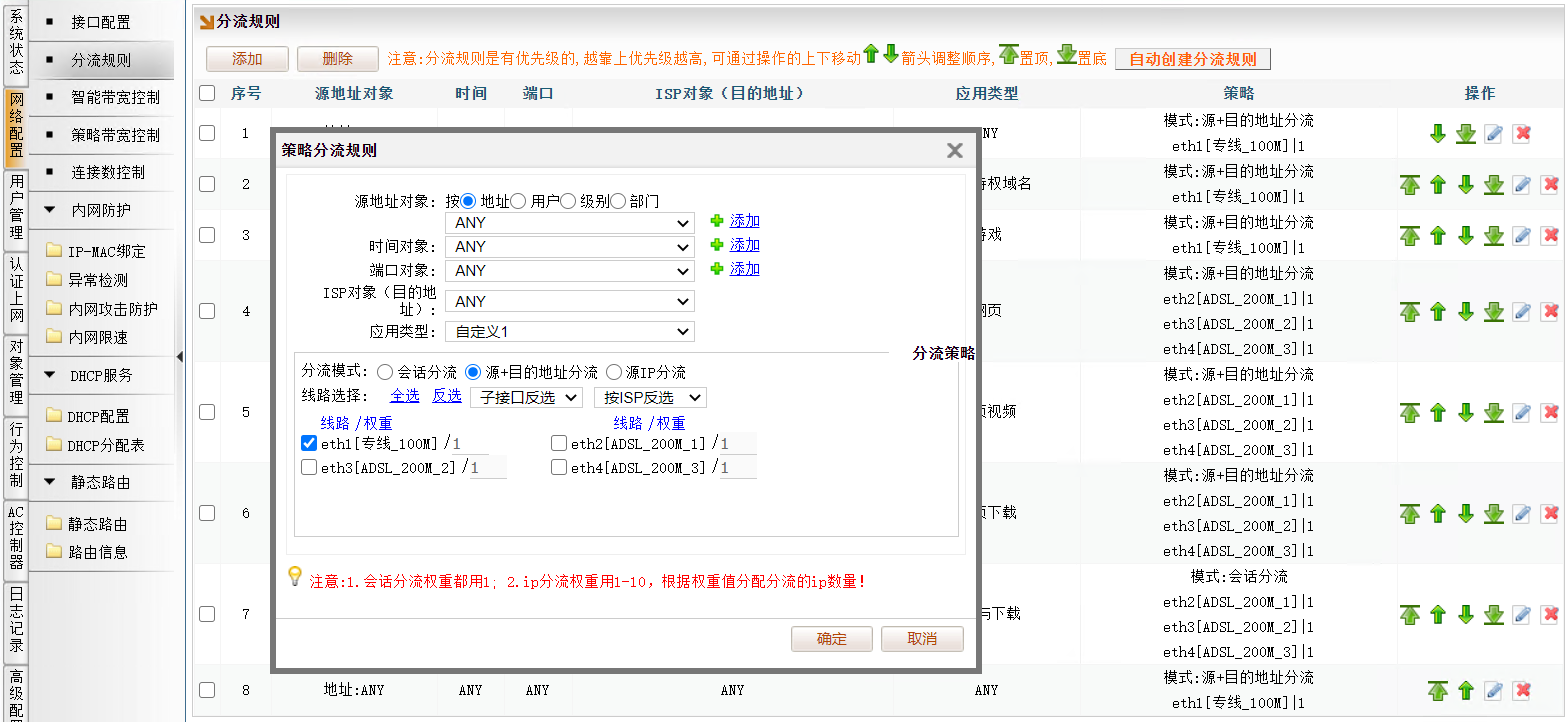Send rule 7 to the bottom

(1493, 614)
